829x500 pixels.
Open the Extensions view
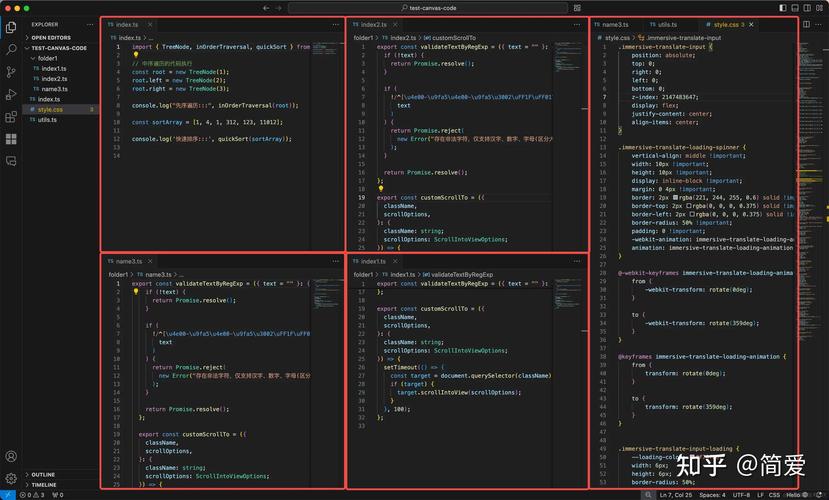11,117
